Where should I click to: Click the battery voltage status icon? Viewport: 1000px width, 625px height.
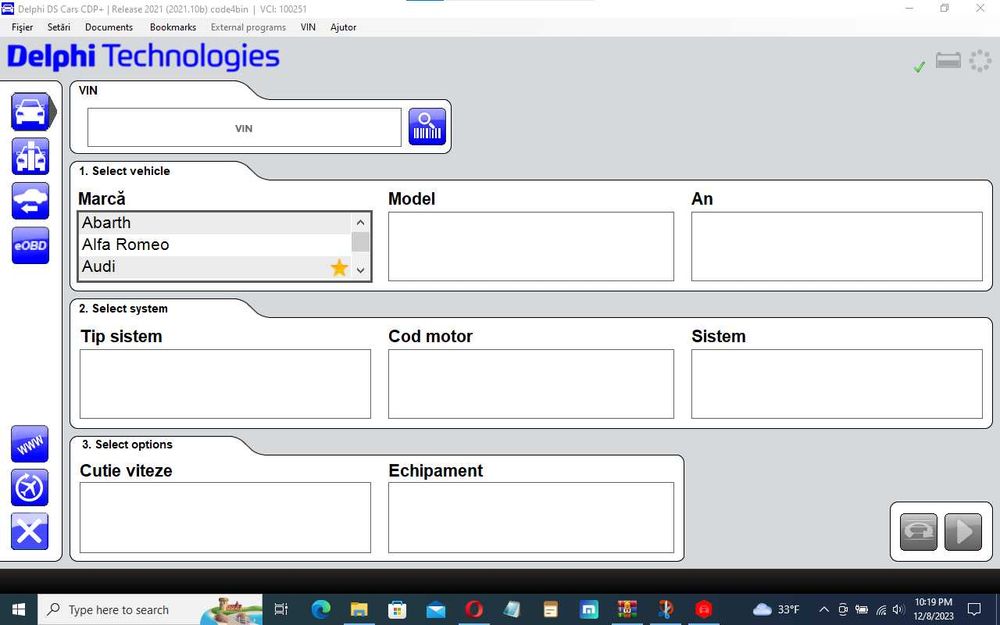pos(948,61)
